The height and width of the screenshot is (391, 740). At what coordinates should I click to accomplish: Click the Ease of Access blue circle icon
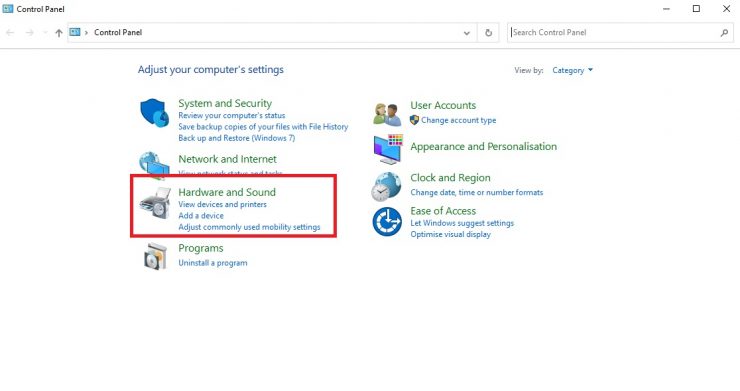point(387,221)
